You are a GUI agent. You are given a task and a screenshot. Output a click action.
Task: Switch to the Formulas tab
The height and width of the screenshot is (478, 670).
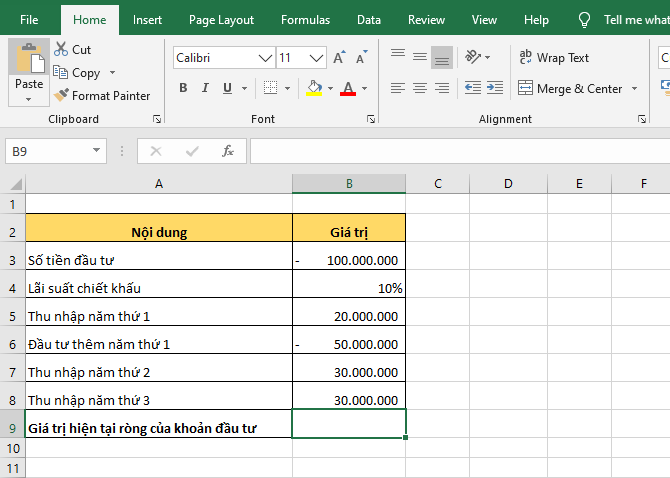point(305,19)
